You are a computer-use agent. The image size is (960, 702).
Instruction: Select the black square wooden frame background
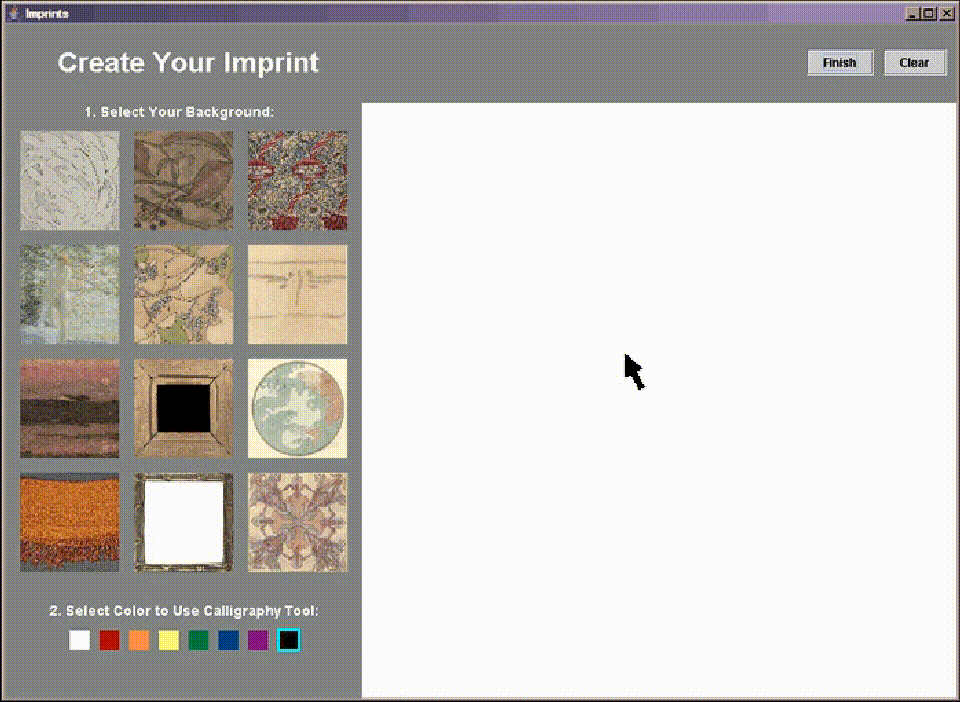[184, 408]
